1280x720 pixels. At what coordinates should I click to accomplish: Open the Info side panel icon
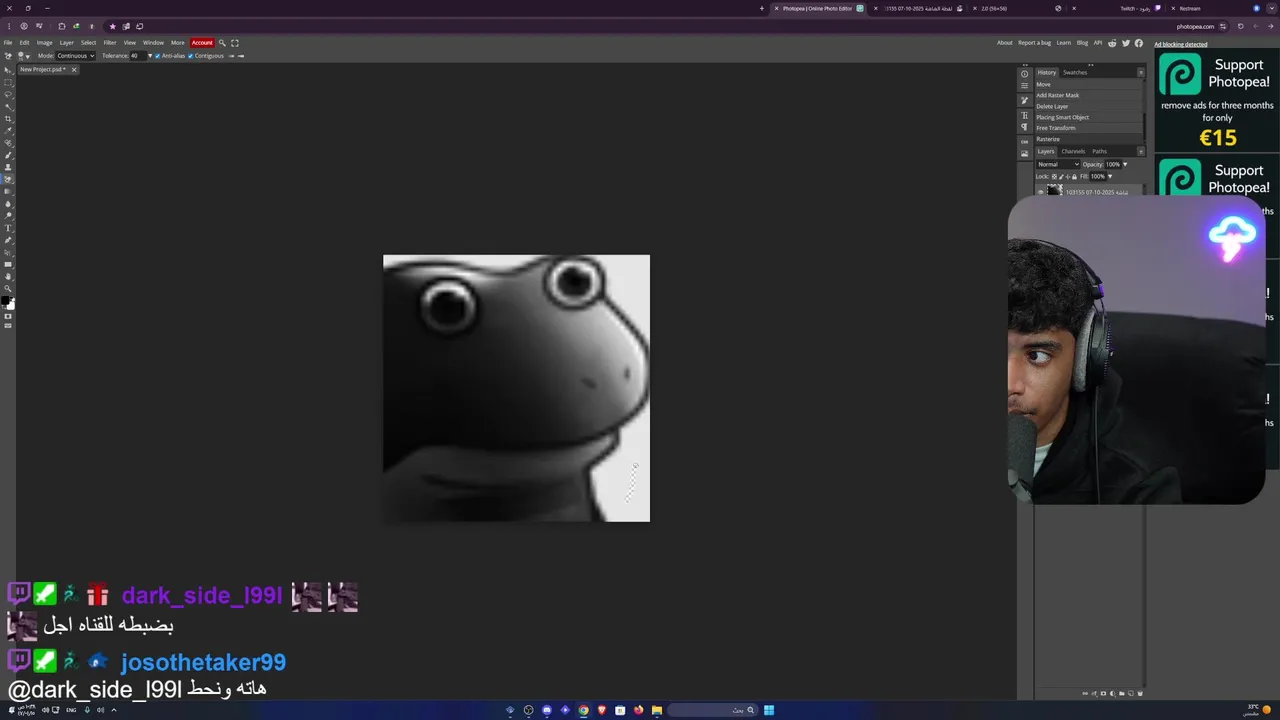(1025, 74)
